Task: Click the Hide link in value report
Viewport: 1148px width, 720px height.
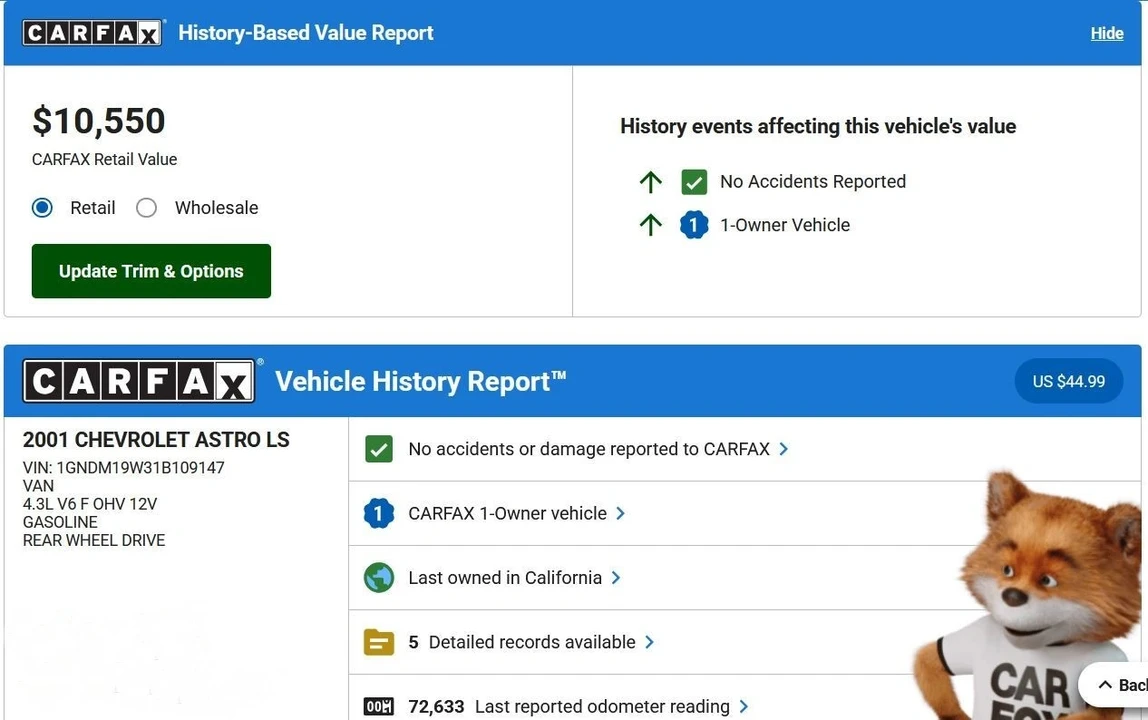Action: [1106, 34]
